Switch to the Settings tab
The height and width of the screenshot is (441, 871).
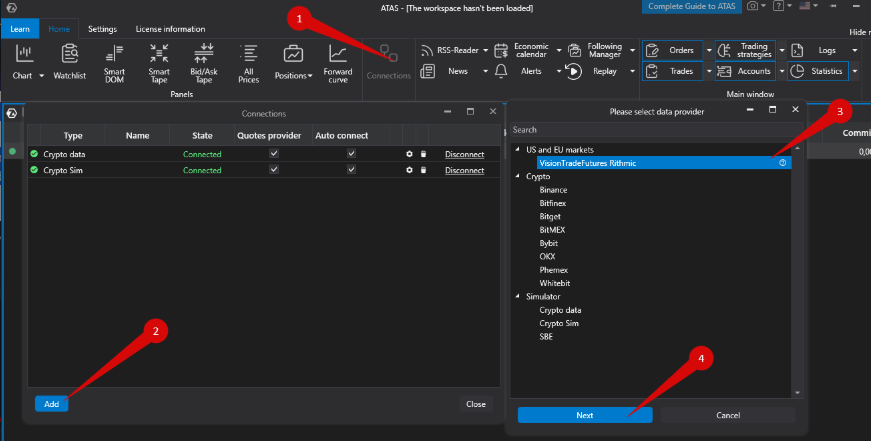tap(103, 29)
